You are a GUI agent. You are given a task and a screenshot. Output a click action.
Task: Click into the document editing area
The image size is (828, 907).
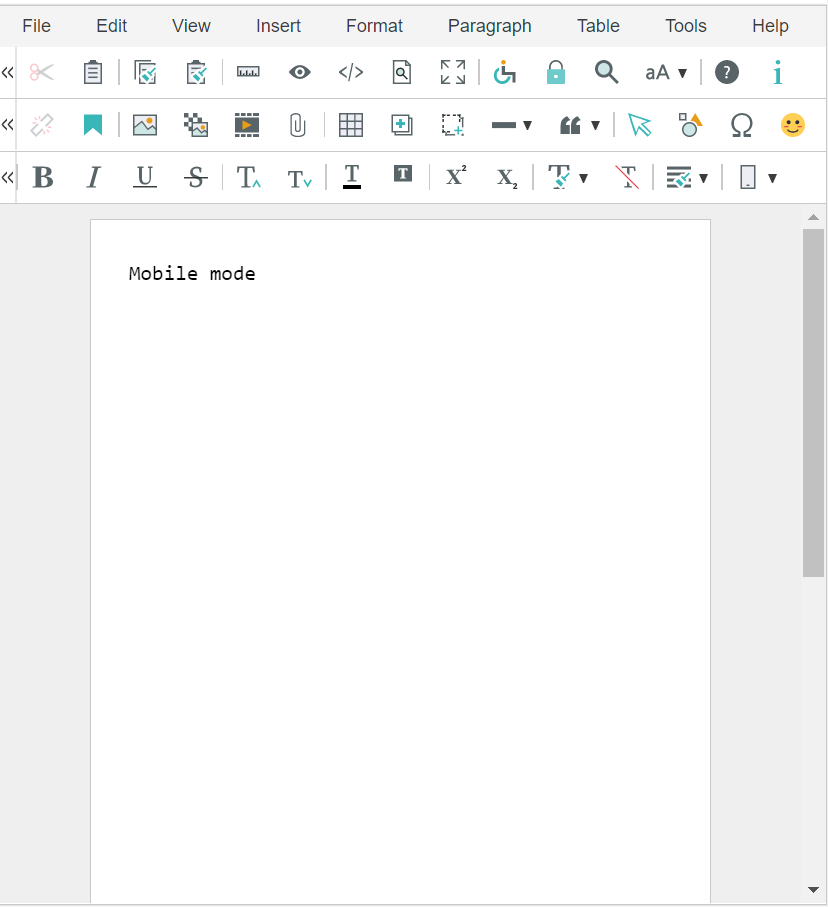point(400,500)
